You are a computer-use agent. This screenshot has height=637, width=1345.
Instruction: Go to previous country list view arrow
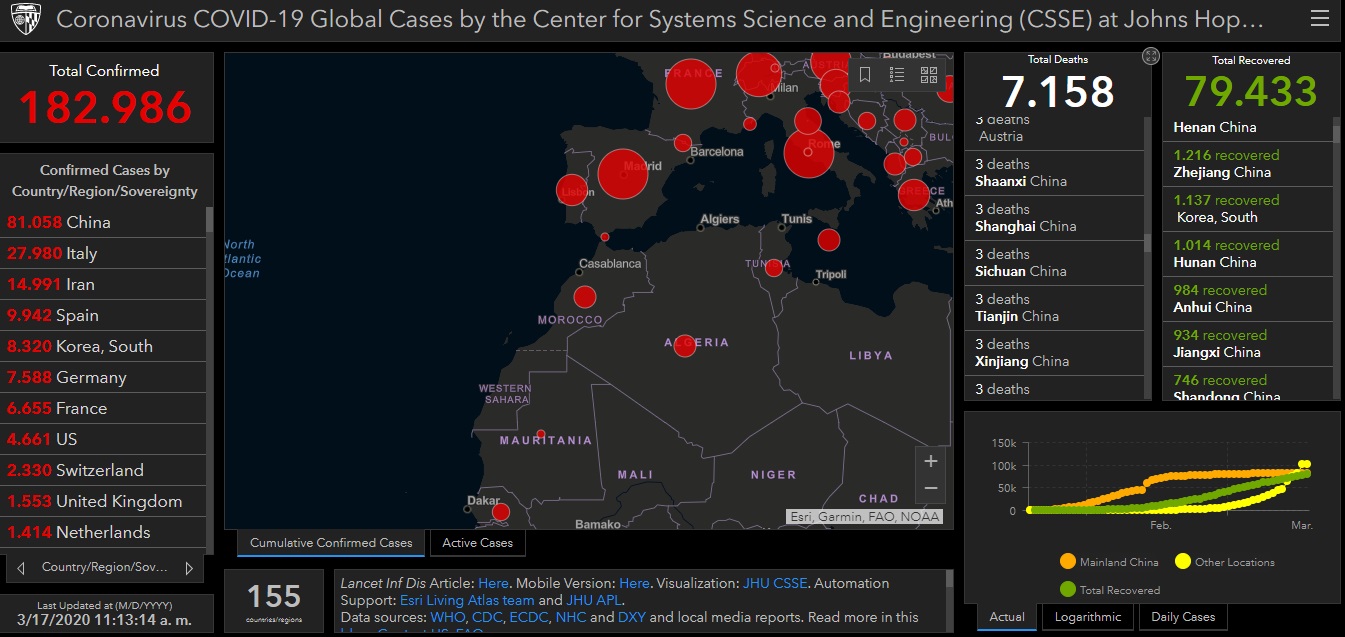21,568
